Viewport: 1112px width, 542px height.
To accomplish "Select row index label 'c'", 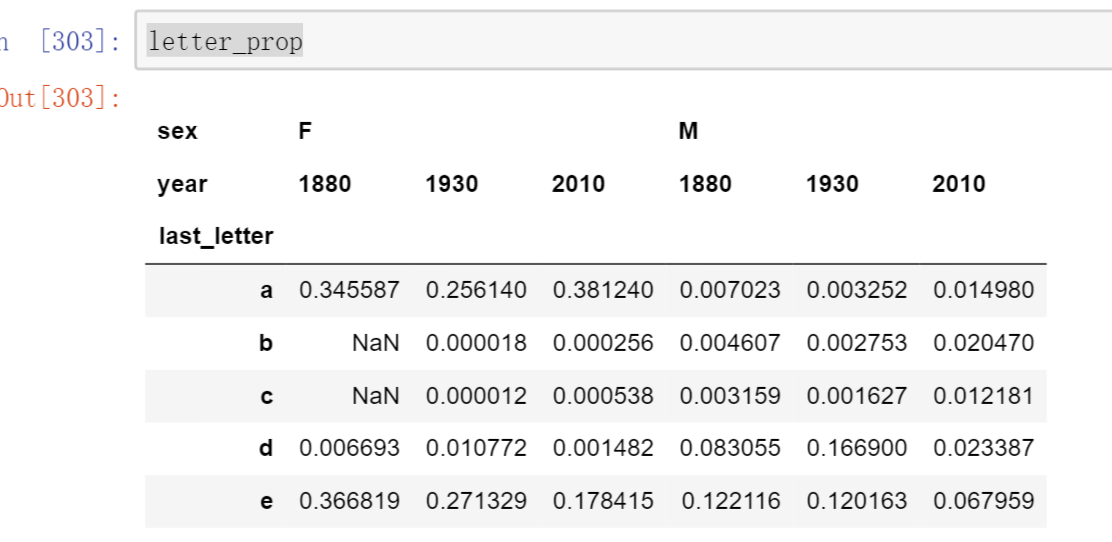I will click(266, 396).
